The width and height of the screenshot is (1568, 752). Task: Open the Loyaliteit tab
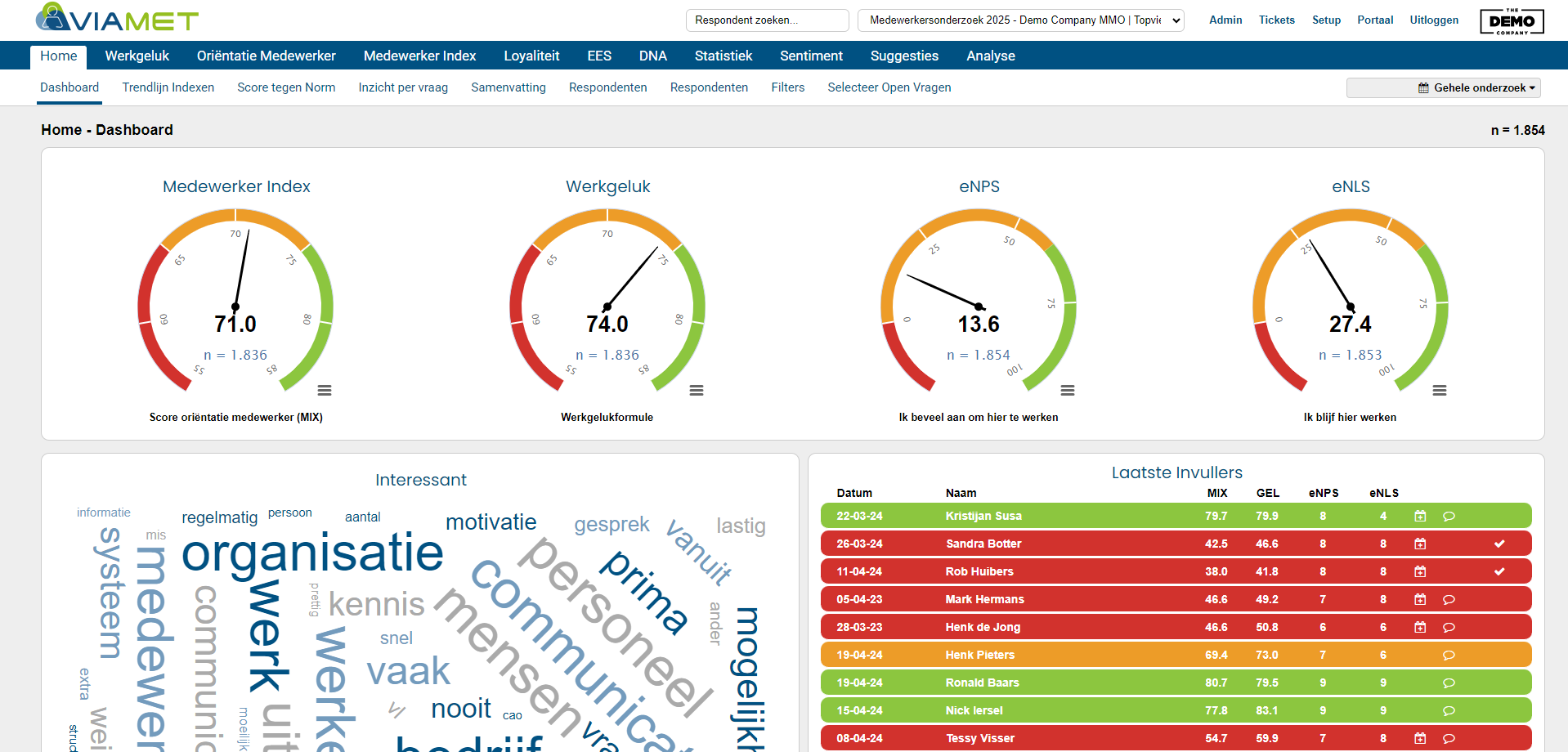[x=531, y=56]
